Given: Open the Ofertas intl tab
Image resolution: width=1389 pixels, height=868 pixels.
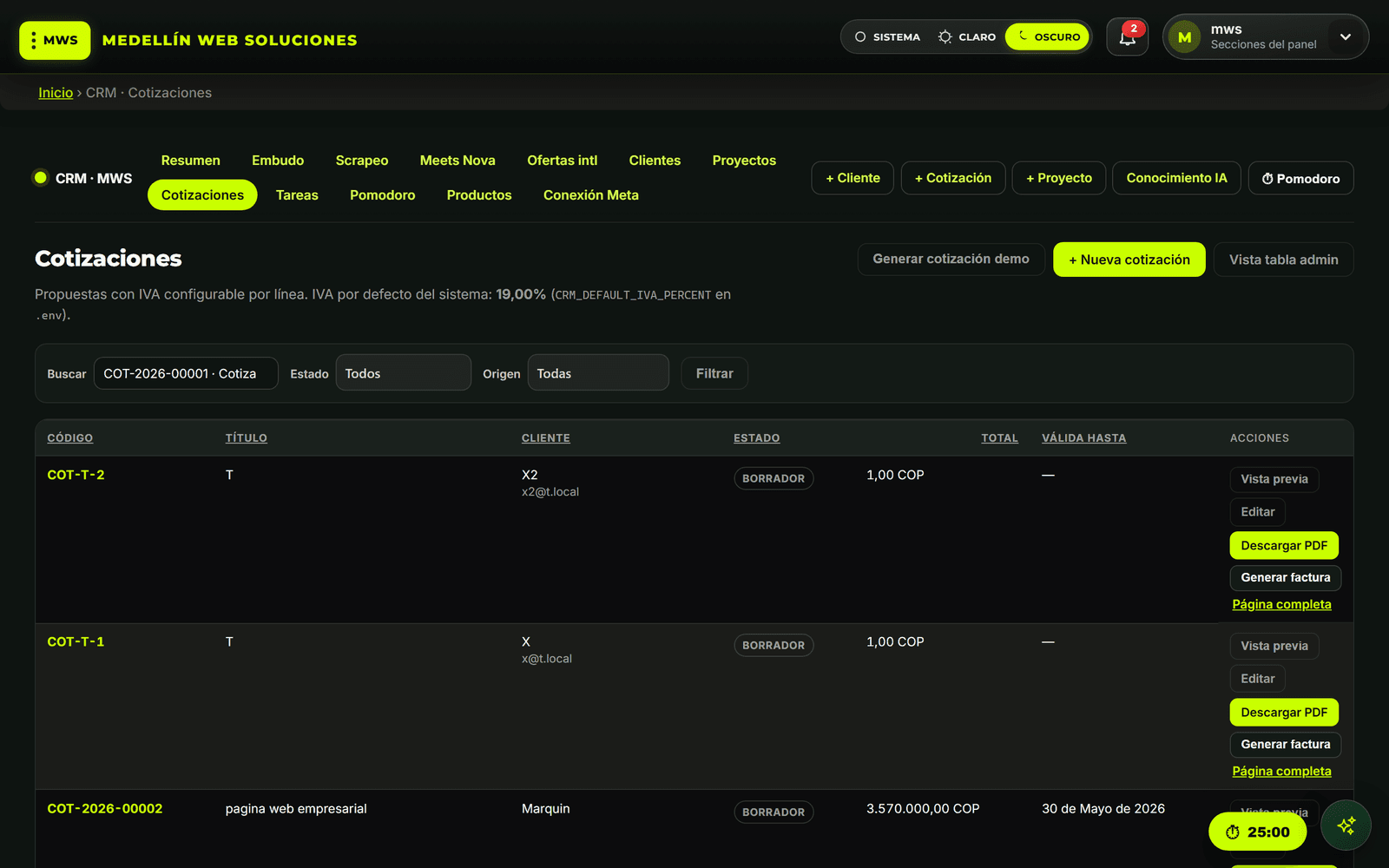Looking at the screenshot, I should [x=563, y=161].
